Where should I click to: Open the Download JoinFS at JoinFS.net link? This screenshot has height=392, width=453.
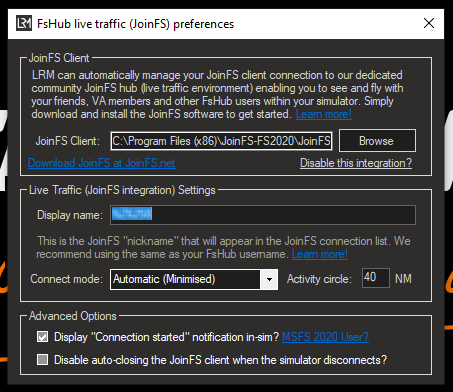(x=102, y=163)
